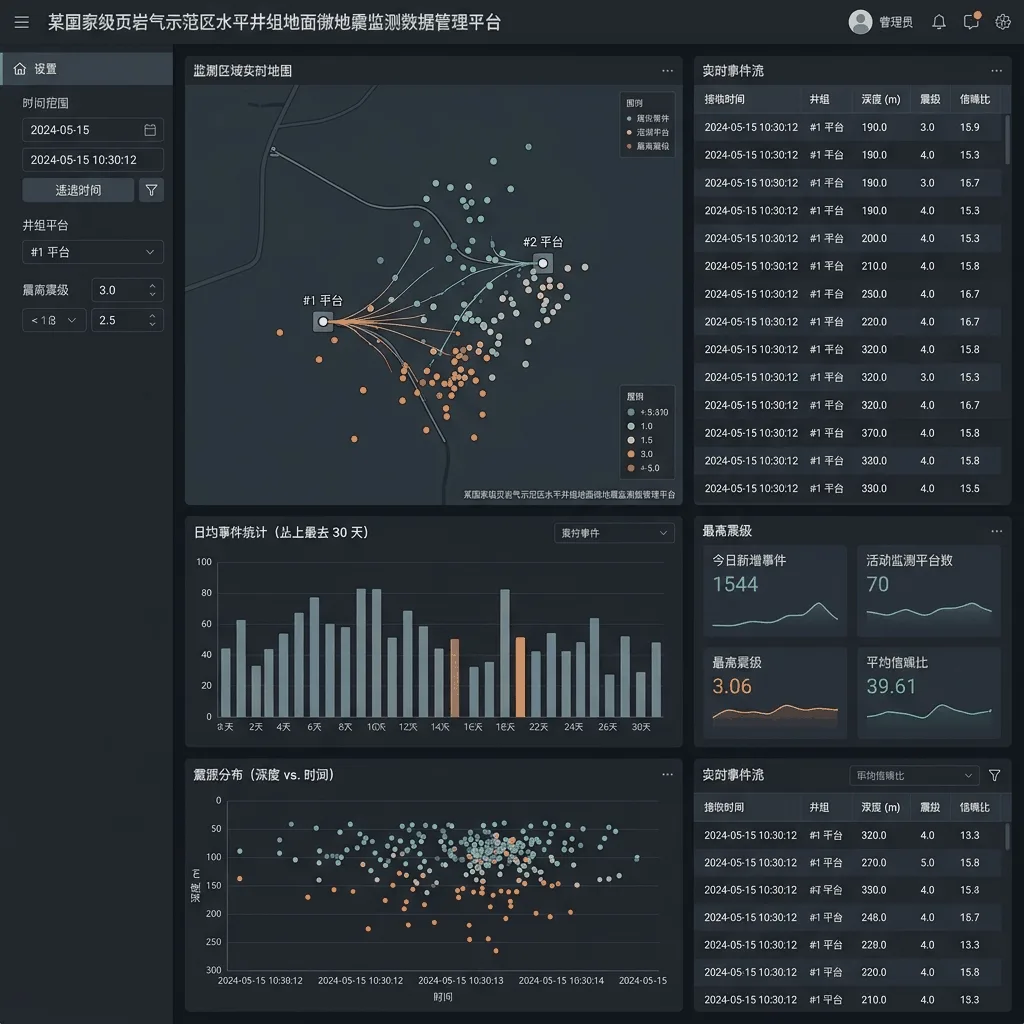Click the 2.5 value stepper field
The image size is (1024, 1024).
point(127,320)
